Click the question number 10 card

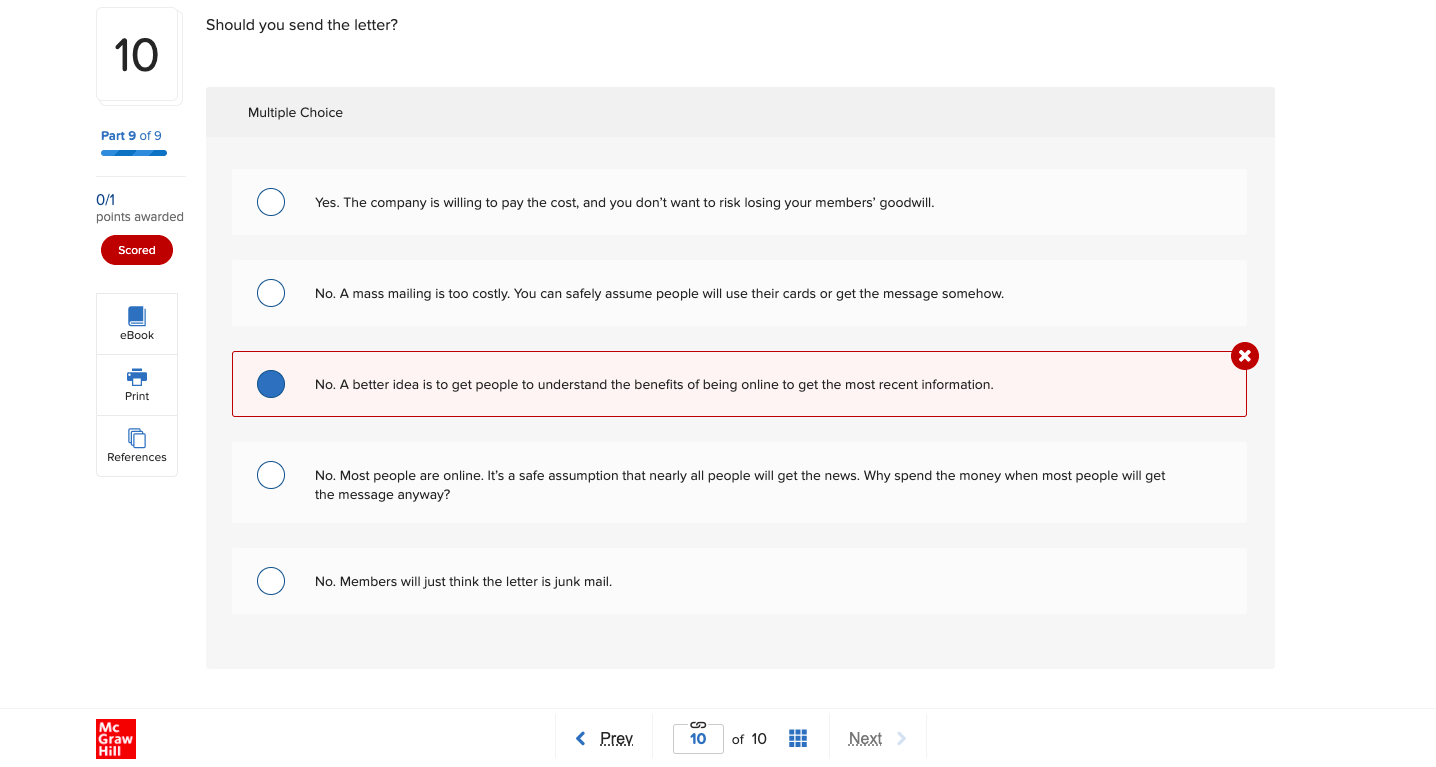click(x=138, y=55)
